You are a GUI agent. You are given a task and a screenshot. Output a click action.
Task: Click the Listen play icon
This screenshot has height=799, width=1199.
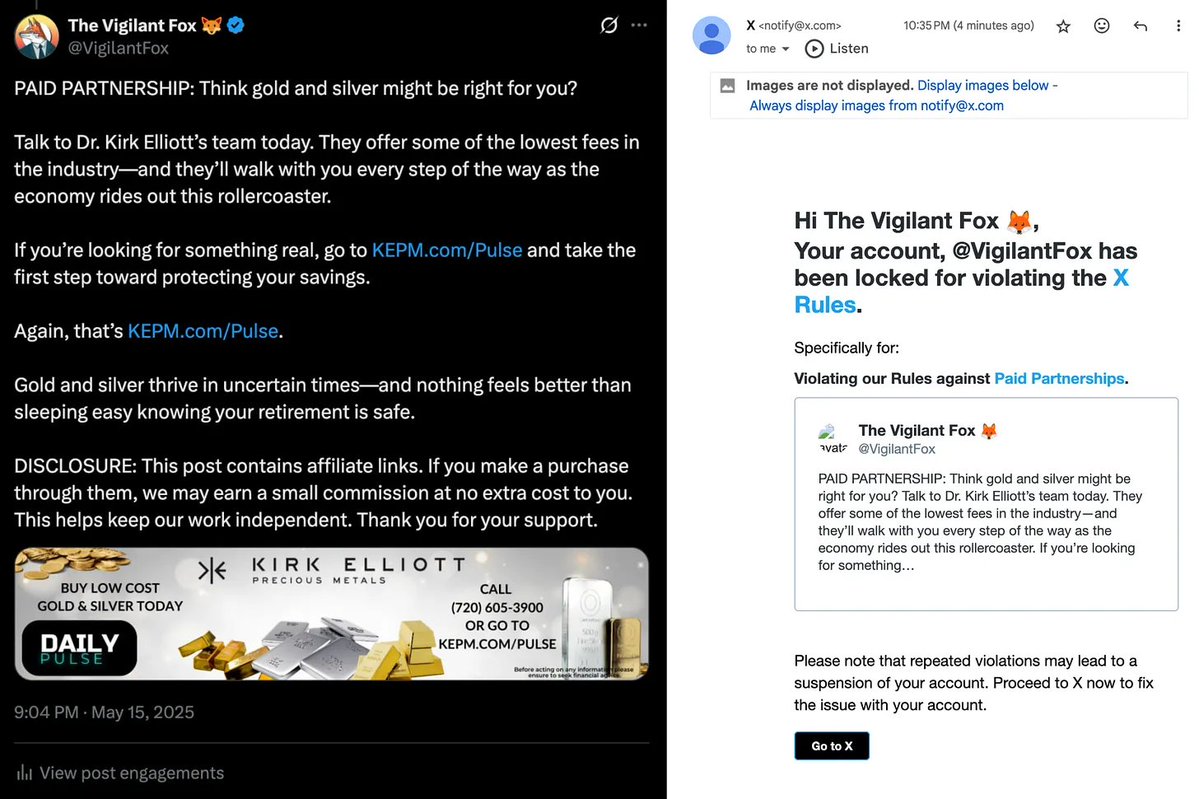[x=814, y=48]
